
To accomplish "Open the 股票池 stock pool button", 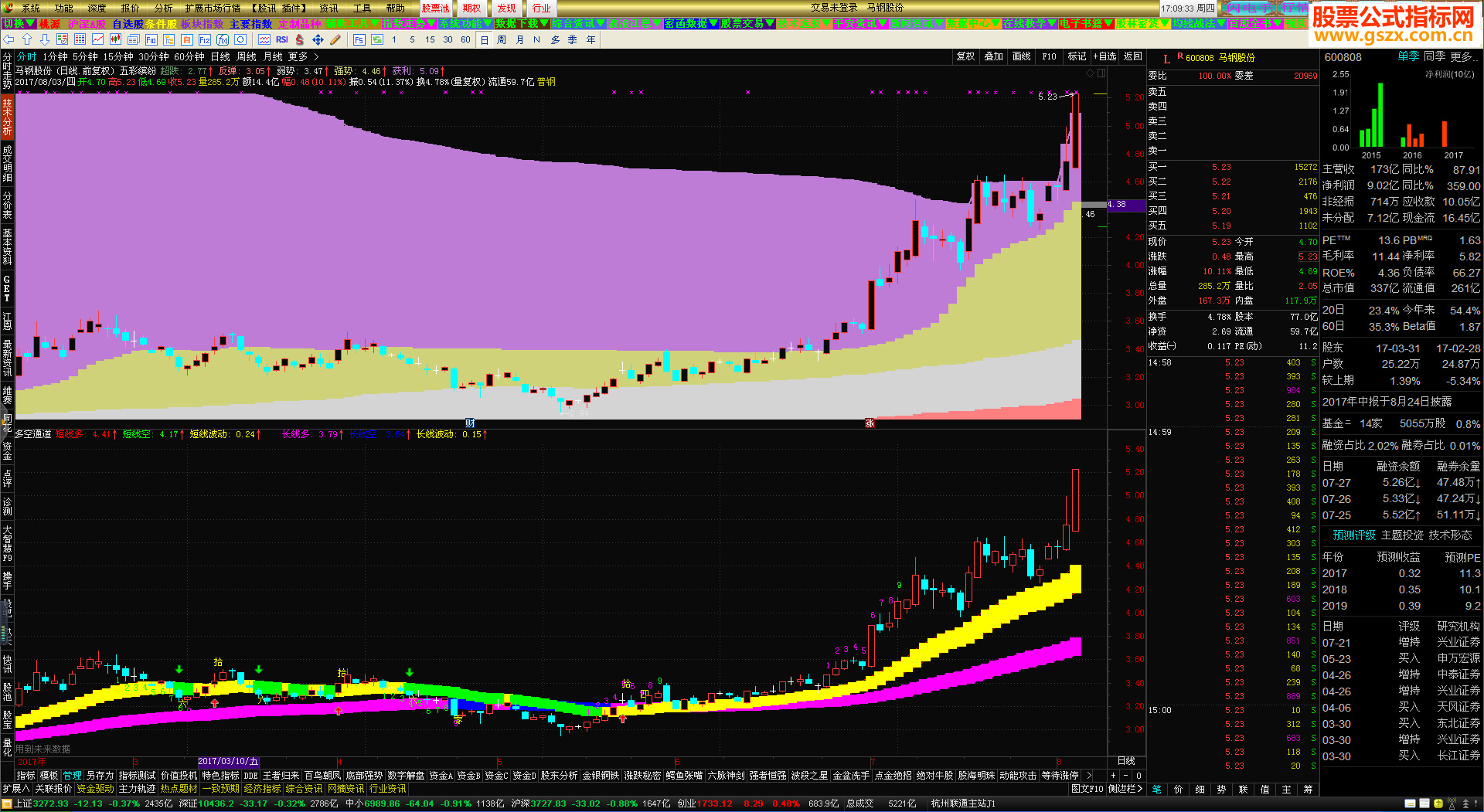I will click(435, 8).
